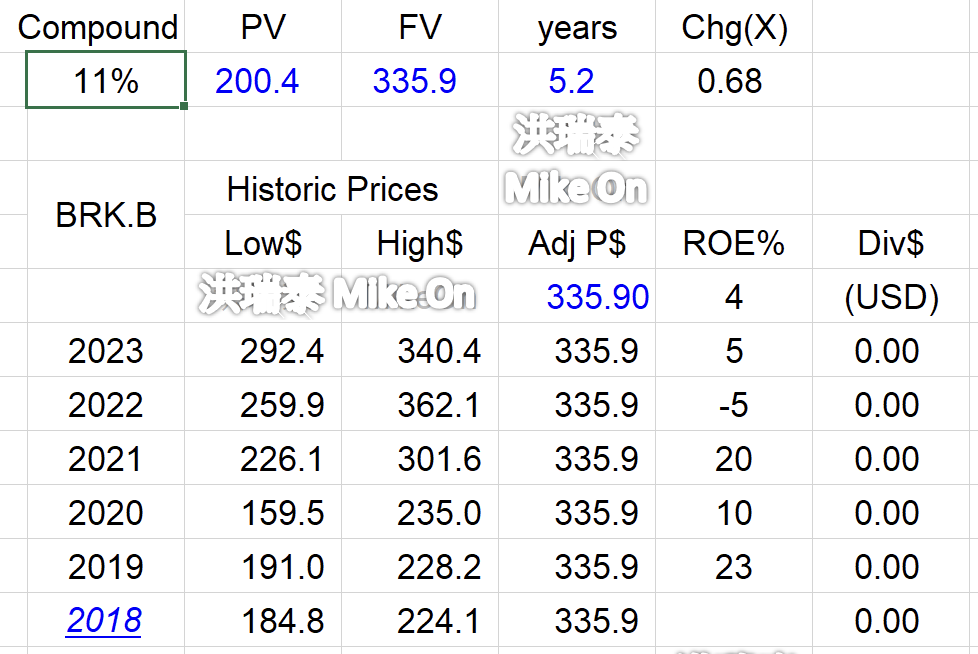
Task: Click the 2021 Adj P$ value 335.9
Action: 597,459
